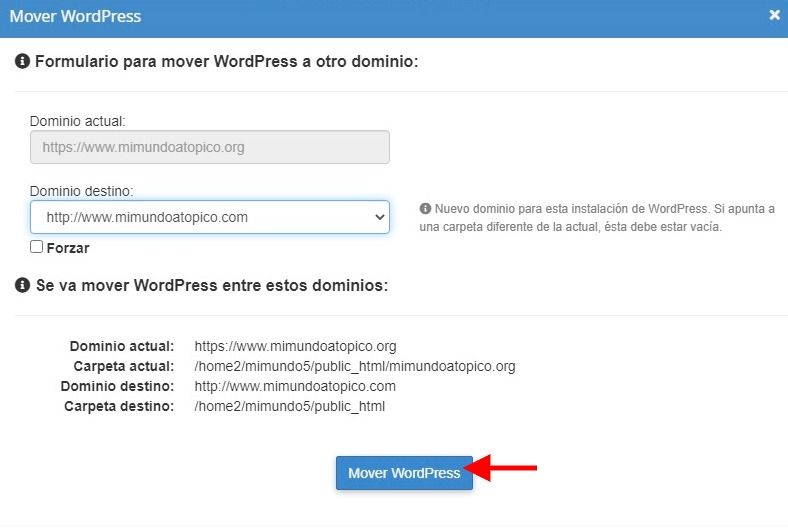
Task: Click the Mover WordPress dialog title
Action: (75, 16)
